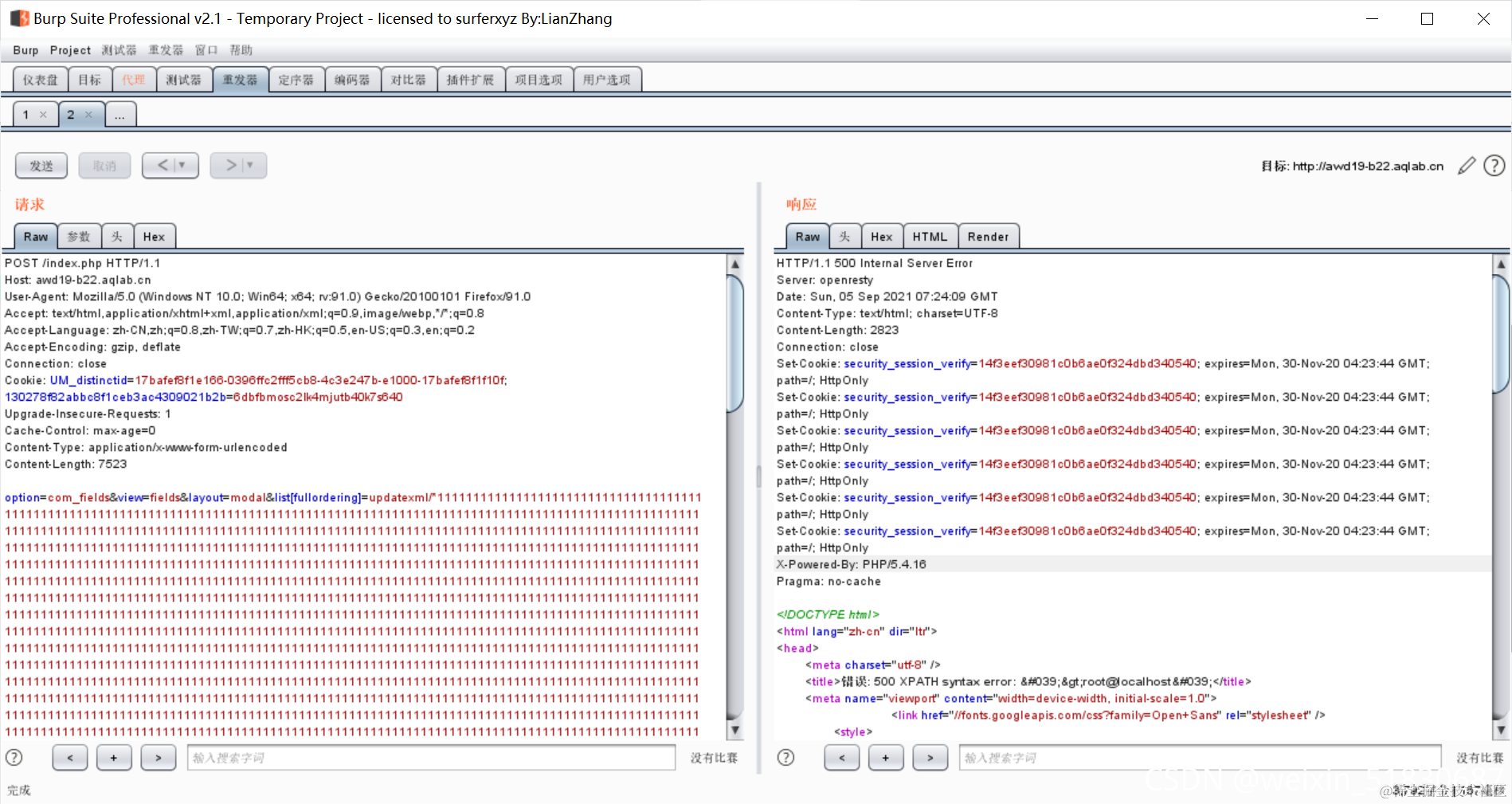Open the Burp menu
1512x804 pixels.
coord(25,50)
